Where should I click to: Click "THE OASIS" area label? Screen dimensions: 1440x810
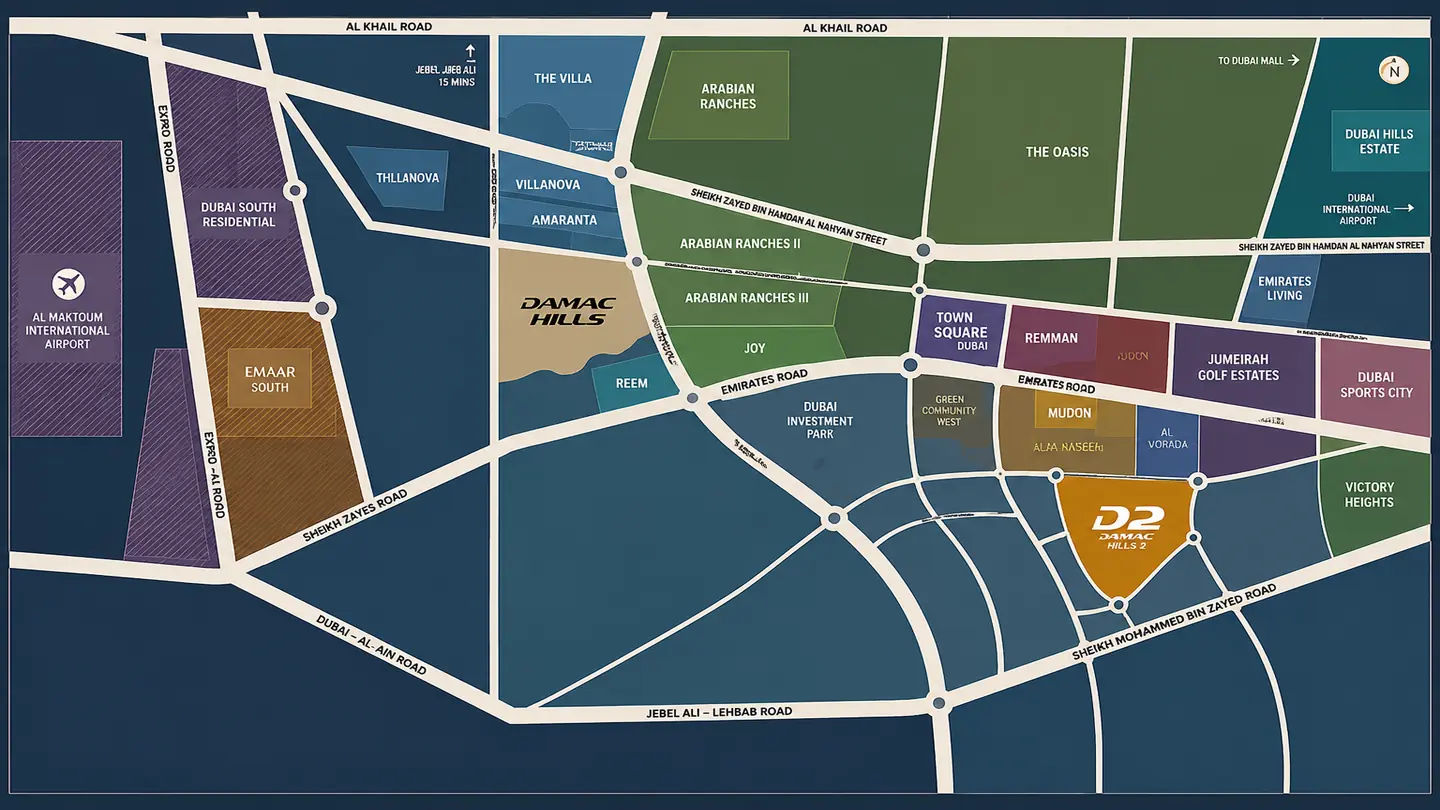(x=1057, y=152)
